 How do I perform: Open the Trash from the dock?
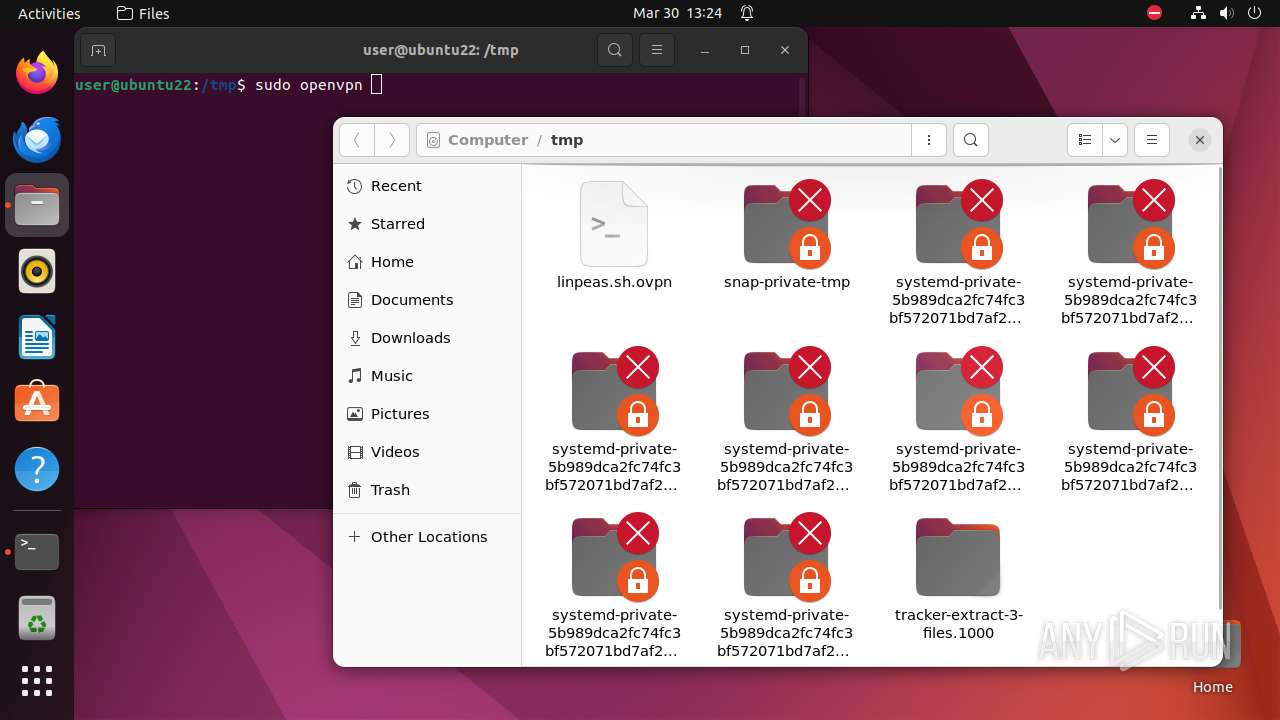(x=37, y=617)
